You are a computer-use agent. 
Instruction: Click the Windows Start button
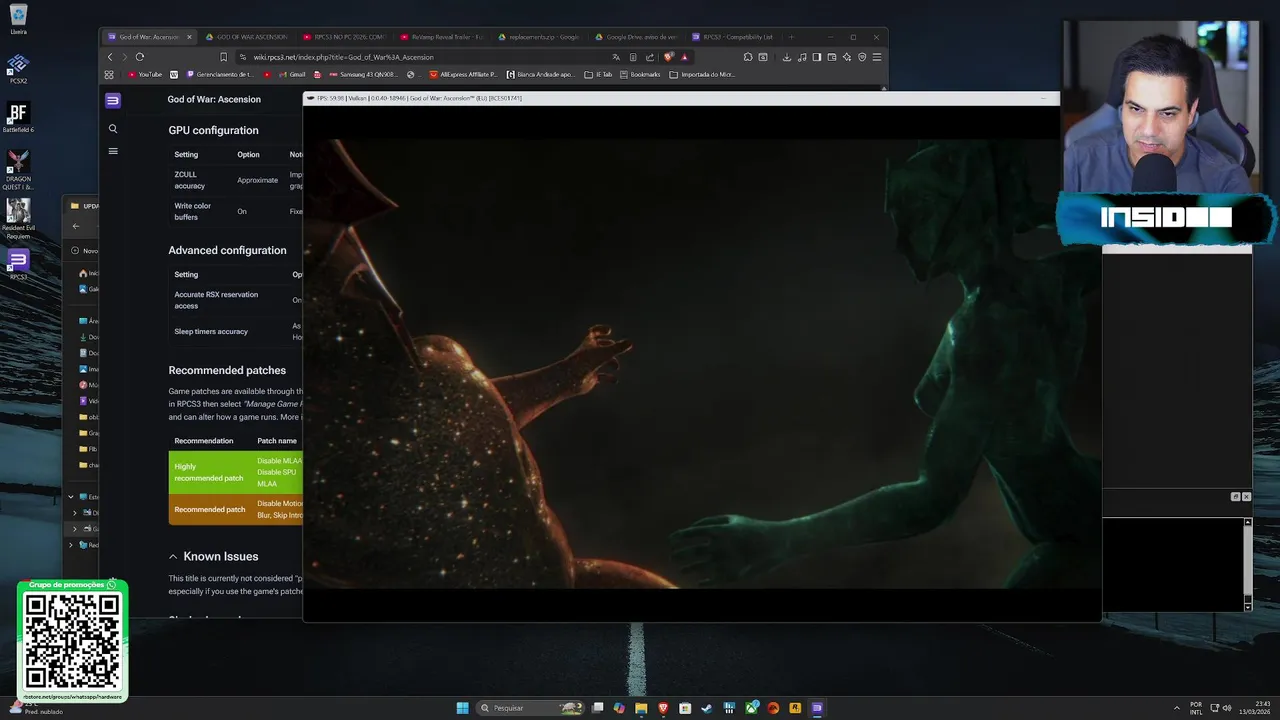(x=462, y=708)
